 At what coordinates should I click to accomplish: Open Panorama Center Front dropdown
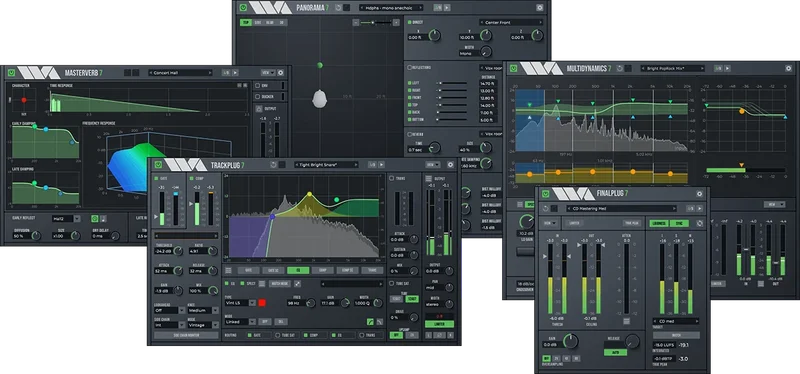click(511, 22)
